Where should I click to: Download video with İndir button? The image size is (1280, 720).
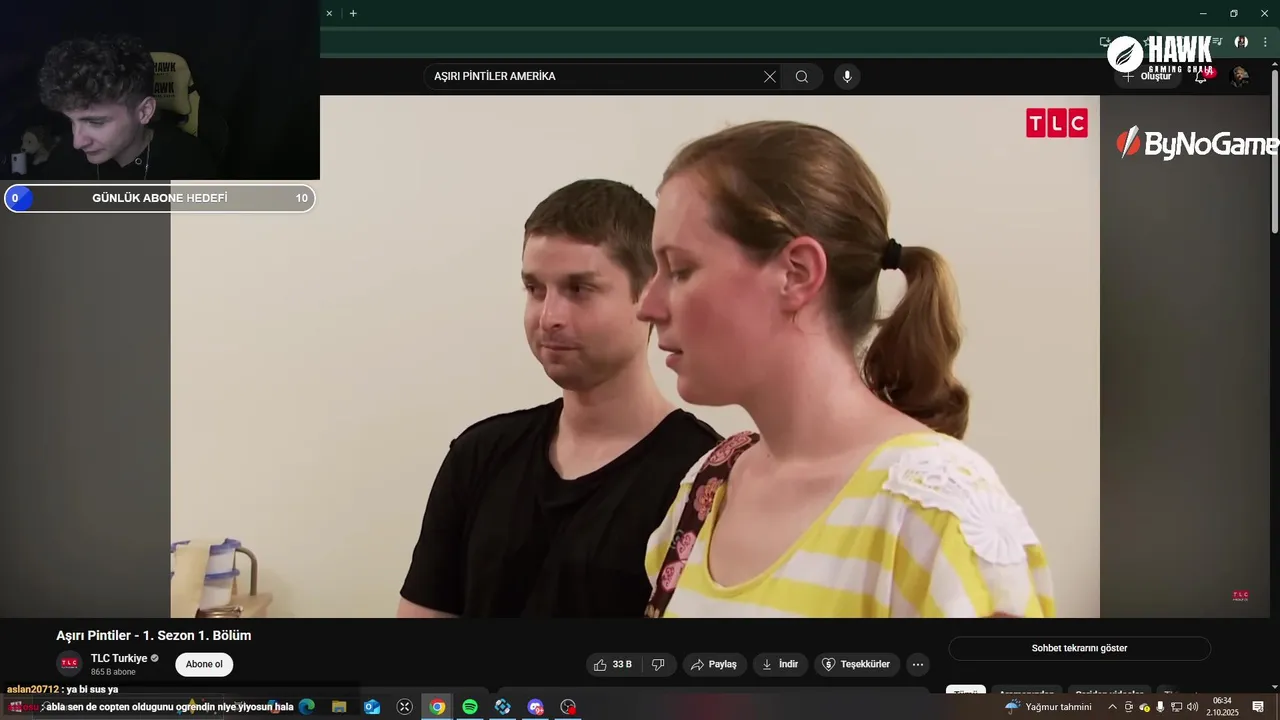(780, 664)
